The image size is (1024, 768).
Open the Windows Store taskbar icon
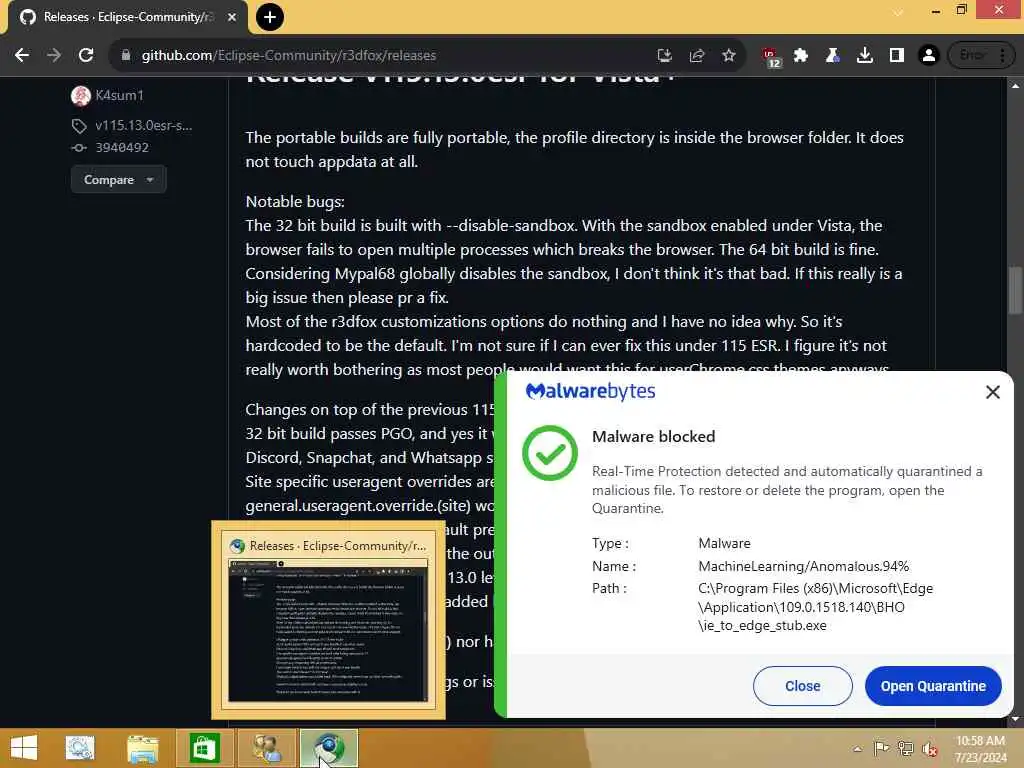pos(204,748)
